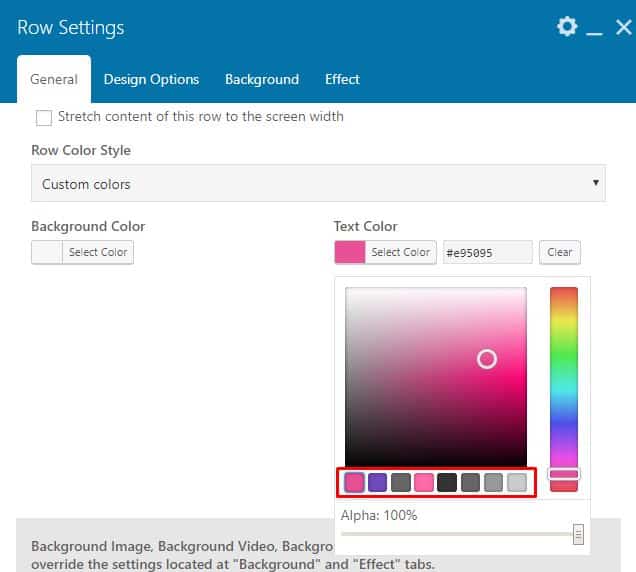Open the settings gear icon in header
The width and height of the screenshot is (636, 572).
567,27
